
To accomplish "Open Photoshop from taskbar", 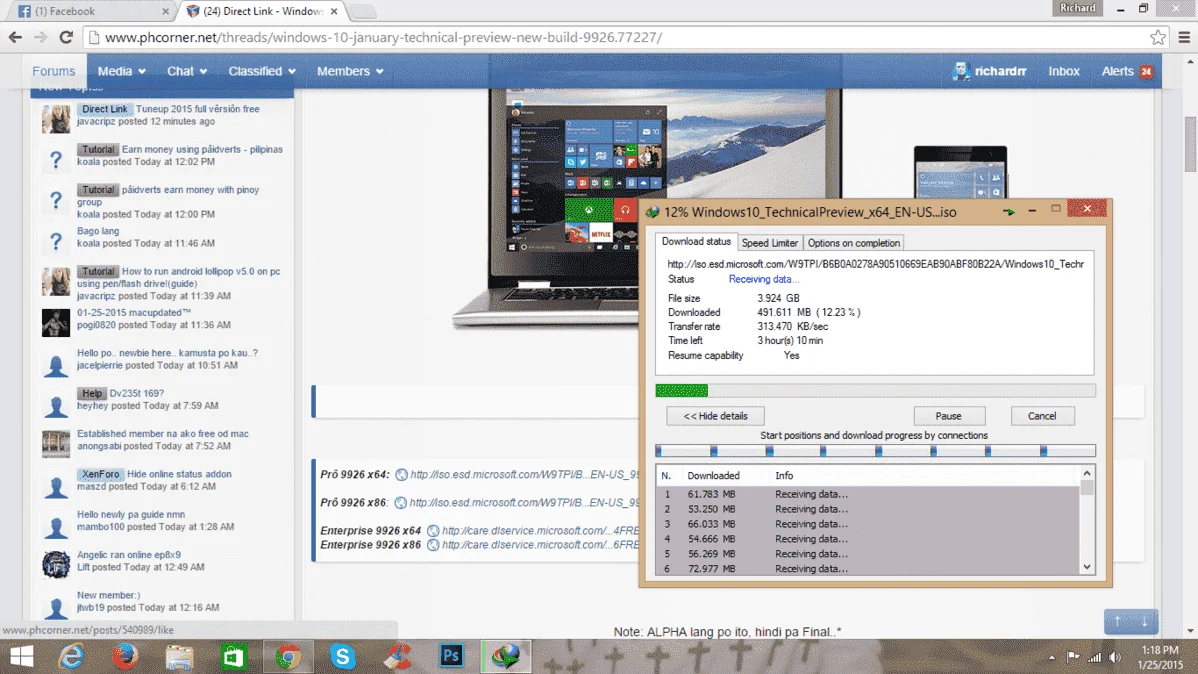I will tap(451, 656).
